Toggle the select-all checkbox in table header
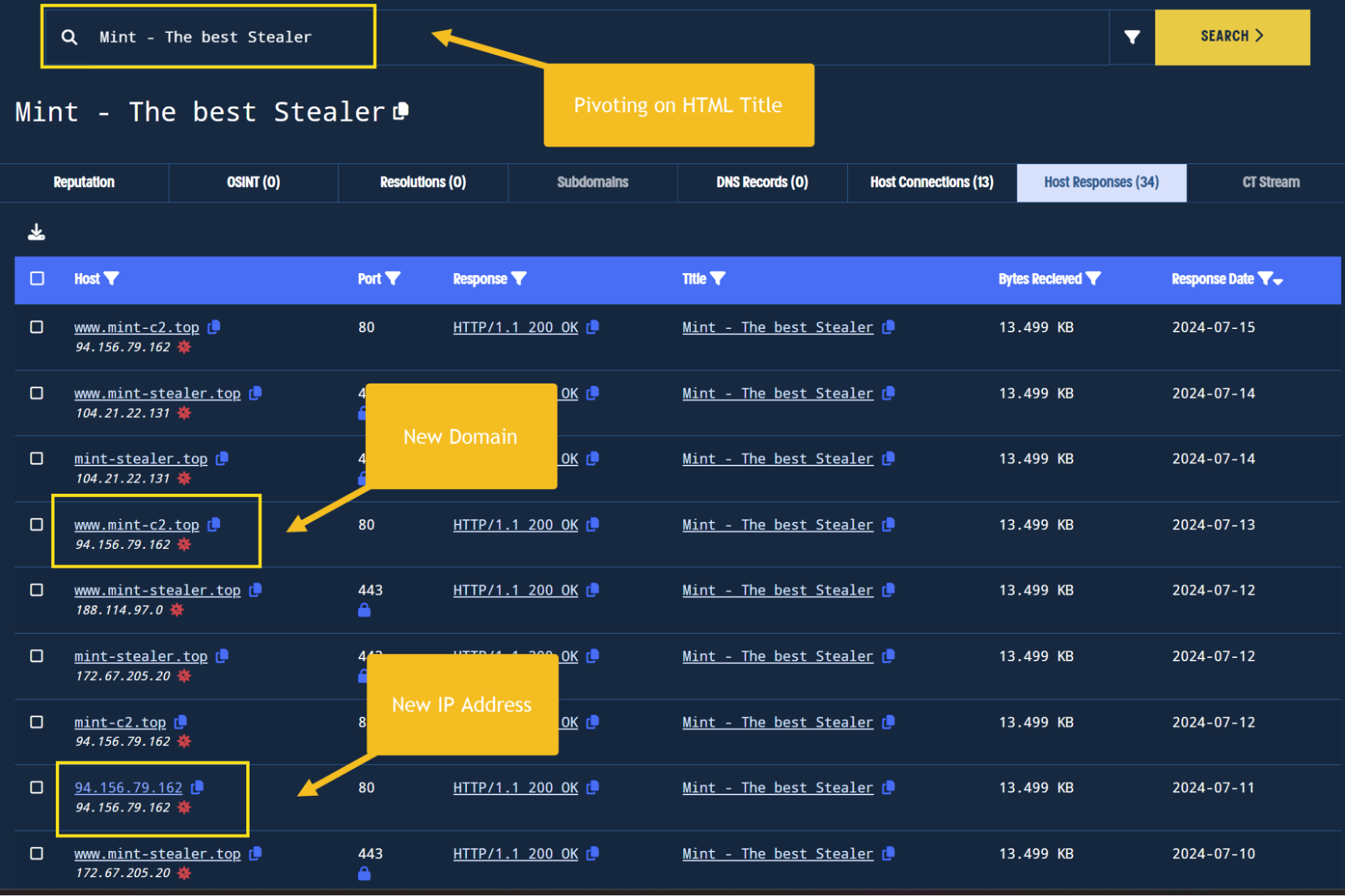 point(37,278)
